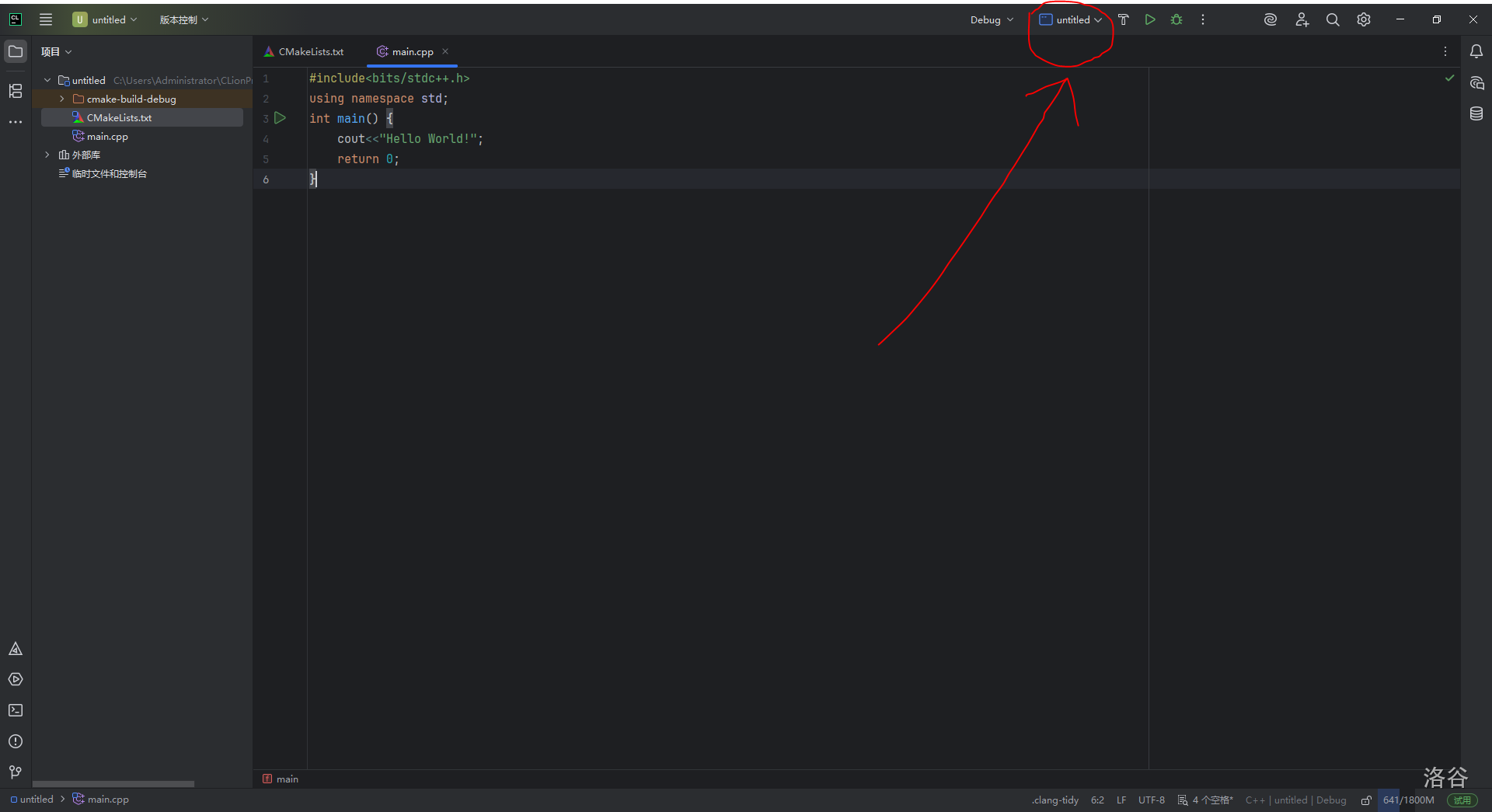
Task: Open the AI Assistant chat panel
Action: [1476, 83]
